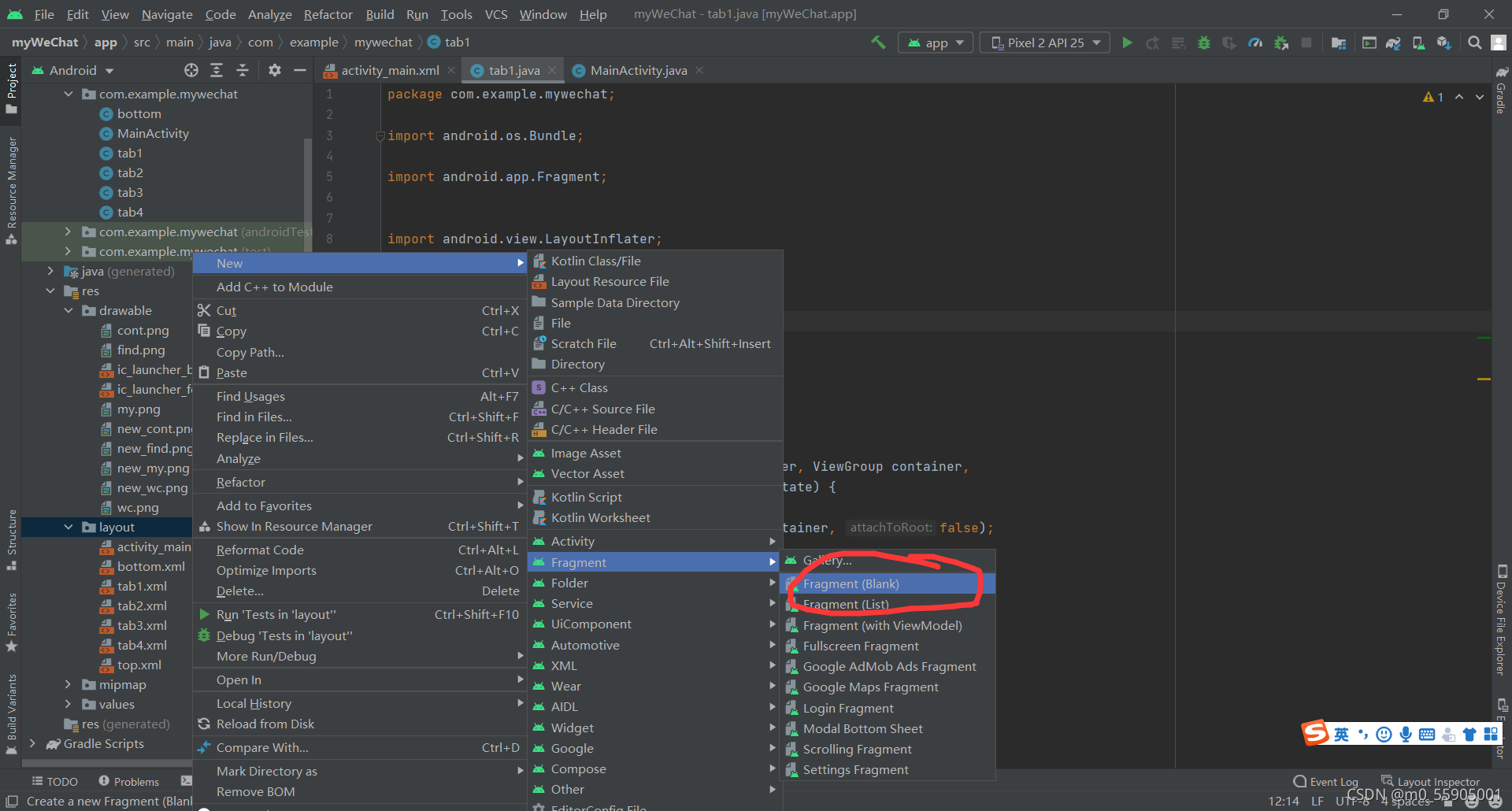Expand the Gradle Scripts node
This screenshot has height=811, width=1512.
pyautogui.click(x=32, y=743)
